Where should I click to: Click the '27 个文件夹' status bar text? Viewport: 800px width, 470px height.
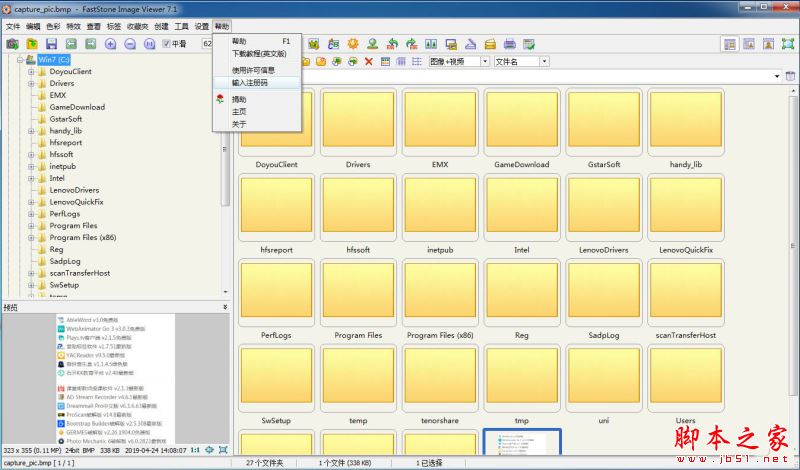pyautogui.click(x=264, y=463)
